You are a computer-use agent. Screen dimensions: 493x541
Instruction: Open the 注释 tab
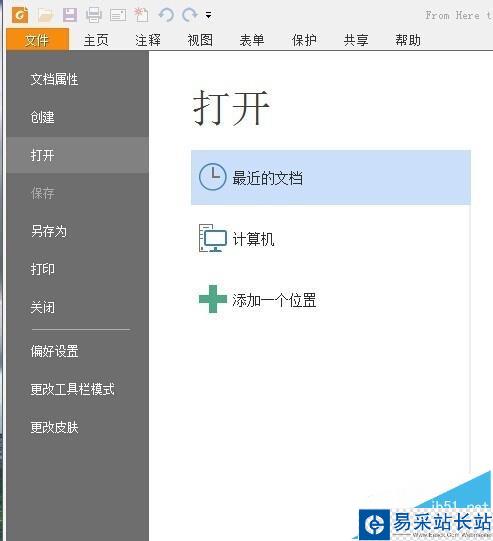(x=148, y=40)
